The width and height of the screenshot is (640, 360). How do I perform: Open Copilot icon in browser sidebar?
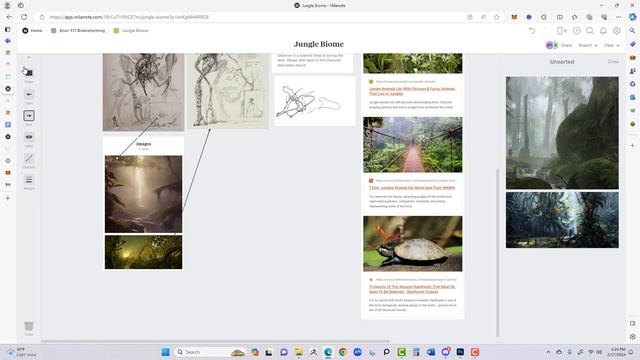coord(632,17)
